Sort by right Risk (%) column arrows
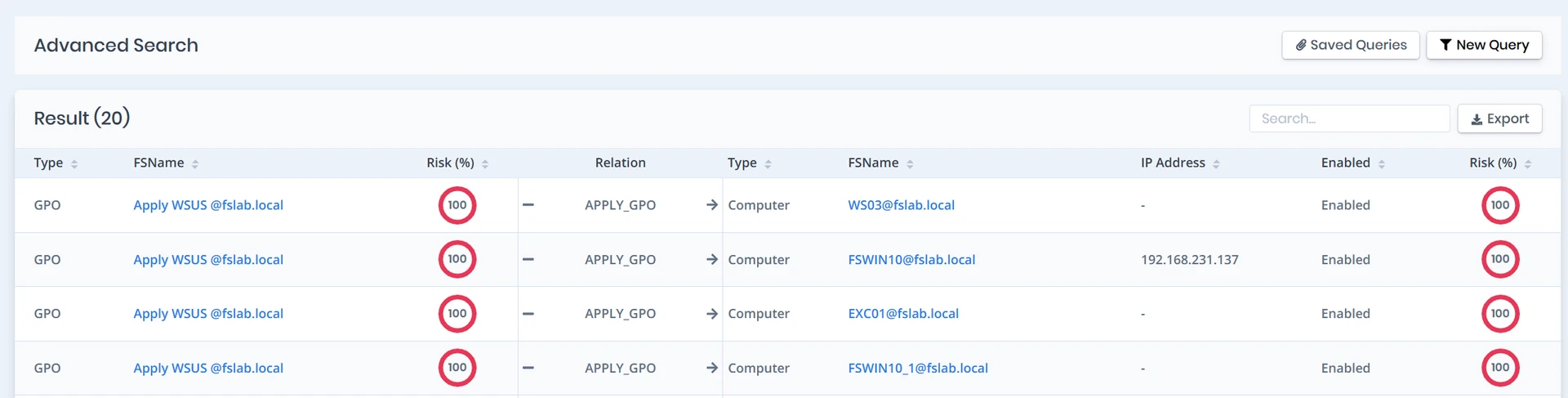The image size is (1568, 398). [x=1528, y=164]
